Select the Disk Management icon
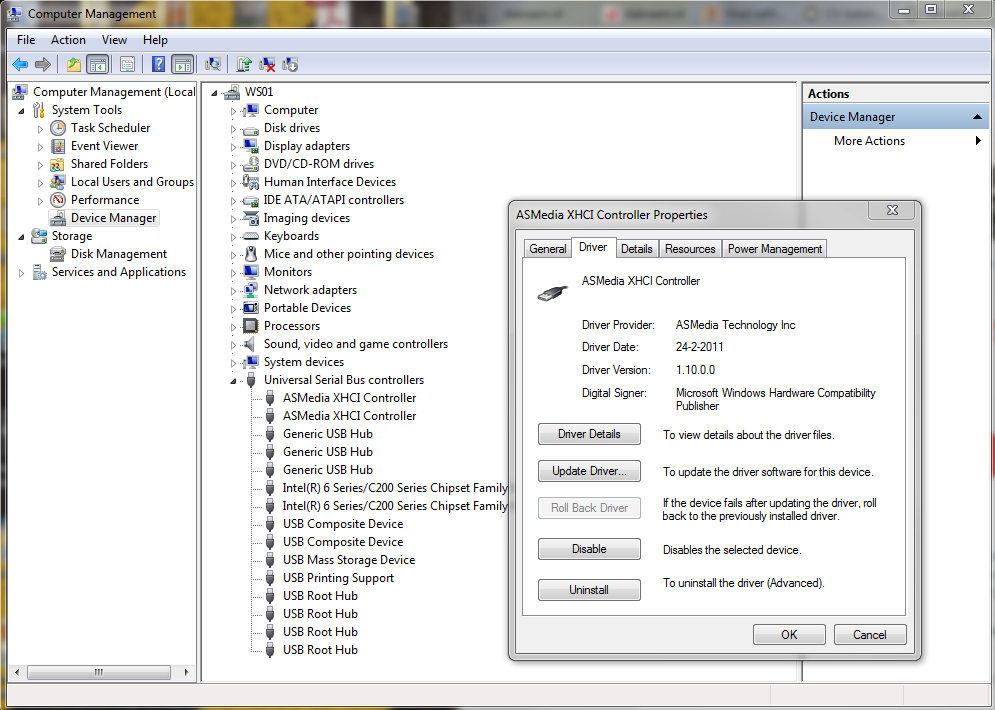Screen dimensions: 995x710 coord(58,254)
